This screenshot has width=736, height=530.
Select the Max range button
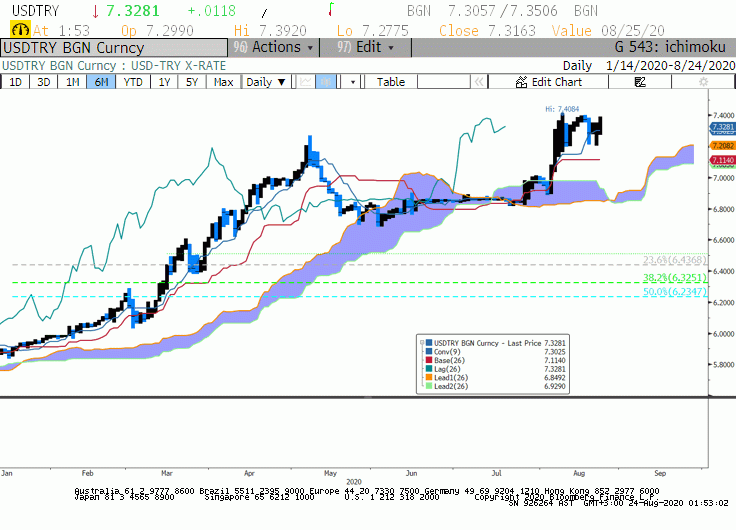click(x=223, y=82)
